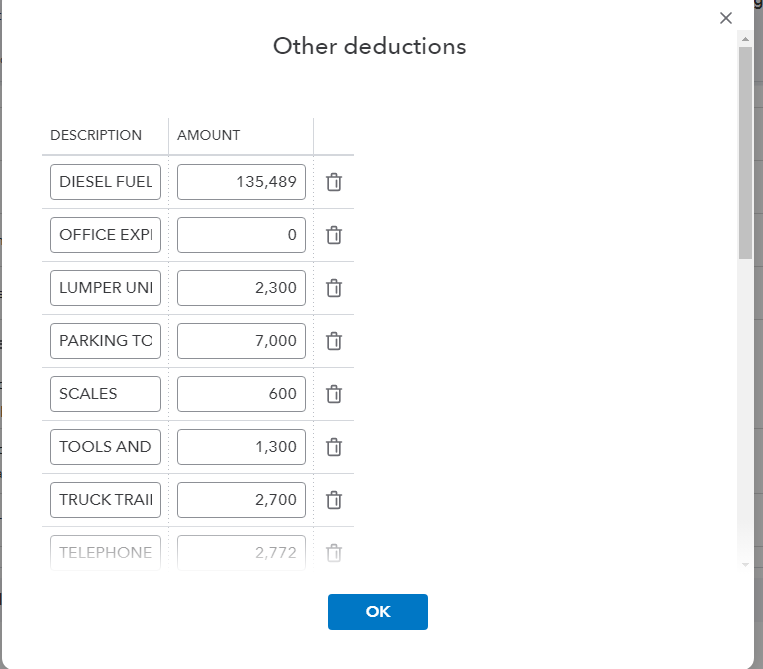The height and width of the screenshot is (669, 763).
Task: Select the SCALES description field
Action: click(x=105, y=394)
